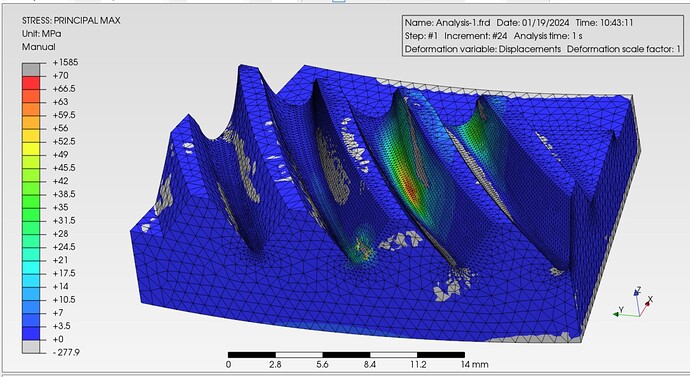Click the red +70 legend color band
Viewport: 690px width, 377px height.
pos(31,82)
